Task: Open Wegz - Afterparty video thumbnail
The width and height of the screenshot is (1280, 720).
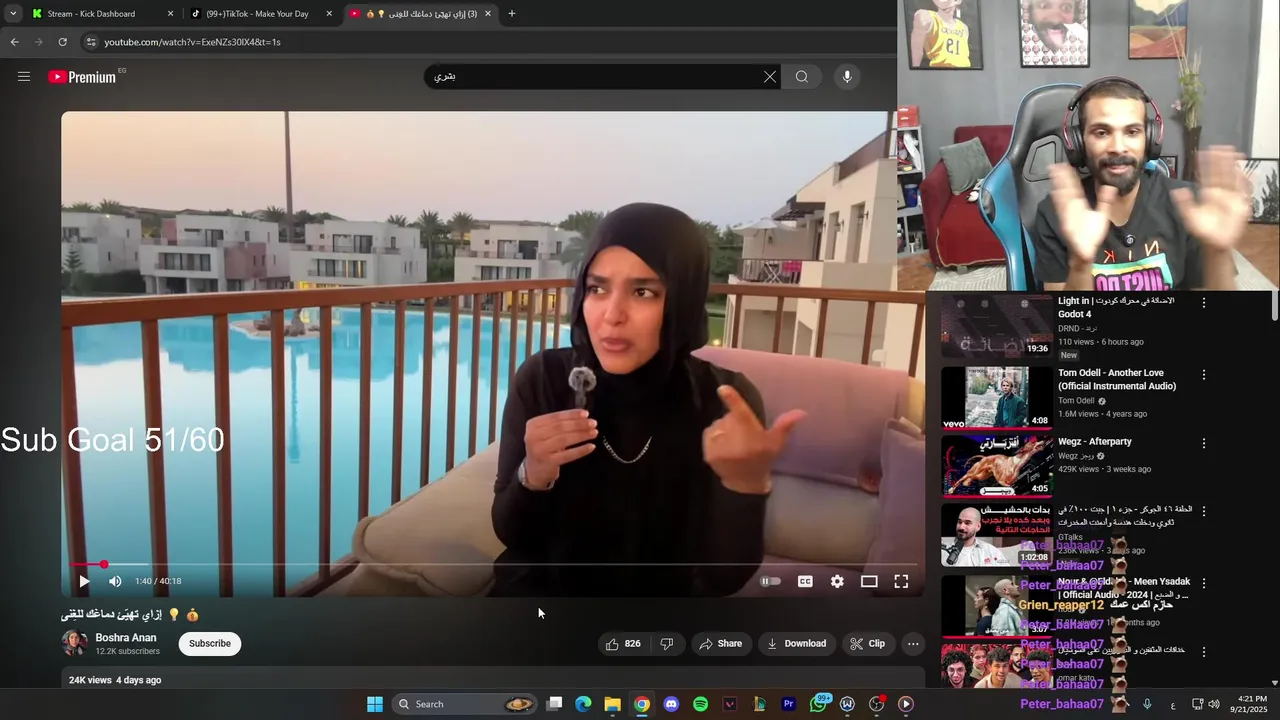Action: point(995,466)
